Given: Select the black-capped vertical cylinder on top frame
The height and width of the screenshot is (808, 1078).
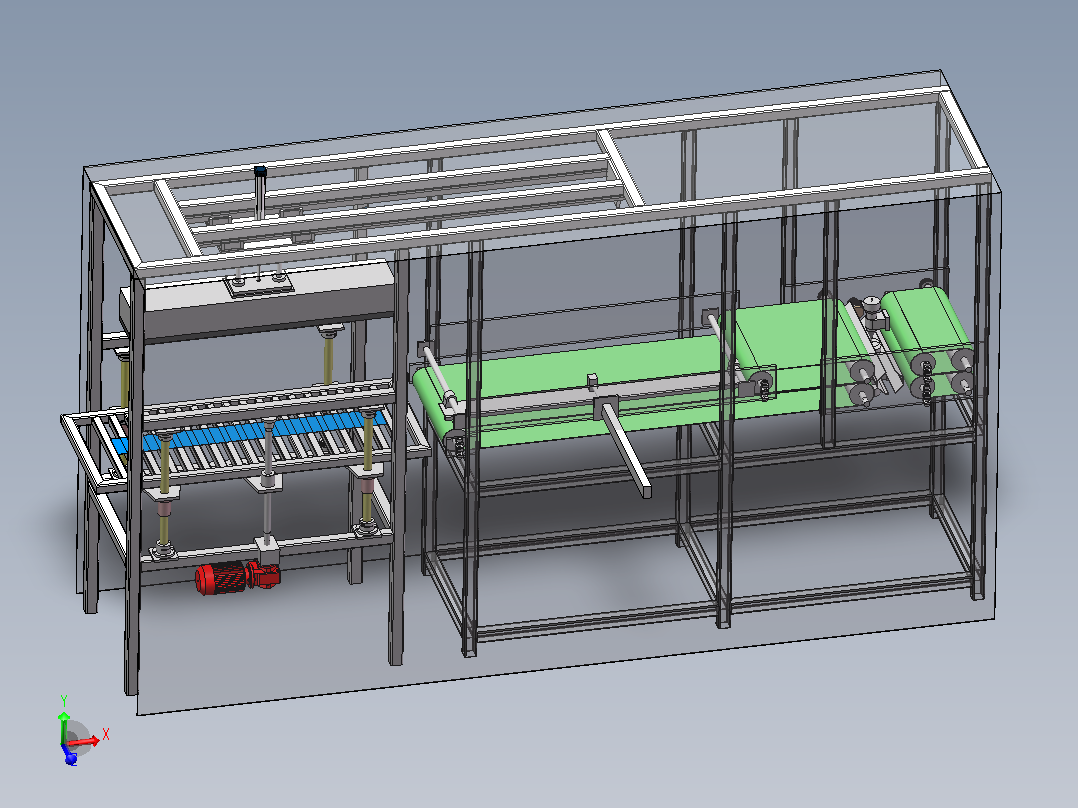Looking at the screenshot, I should (260, 193).
